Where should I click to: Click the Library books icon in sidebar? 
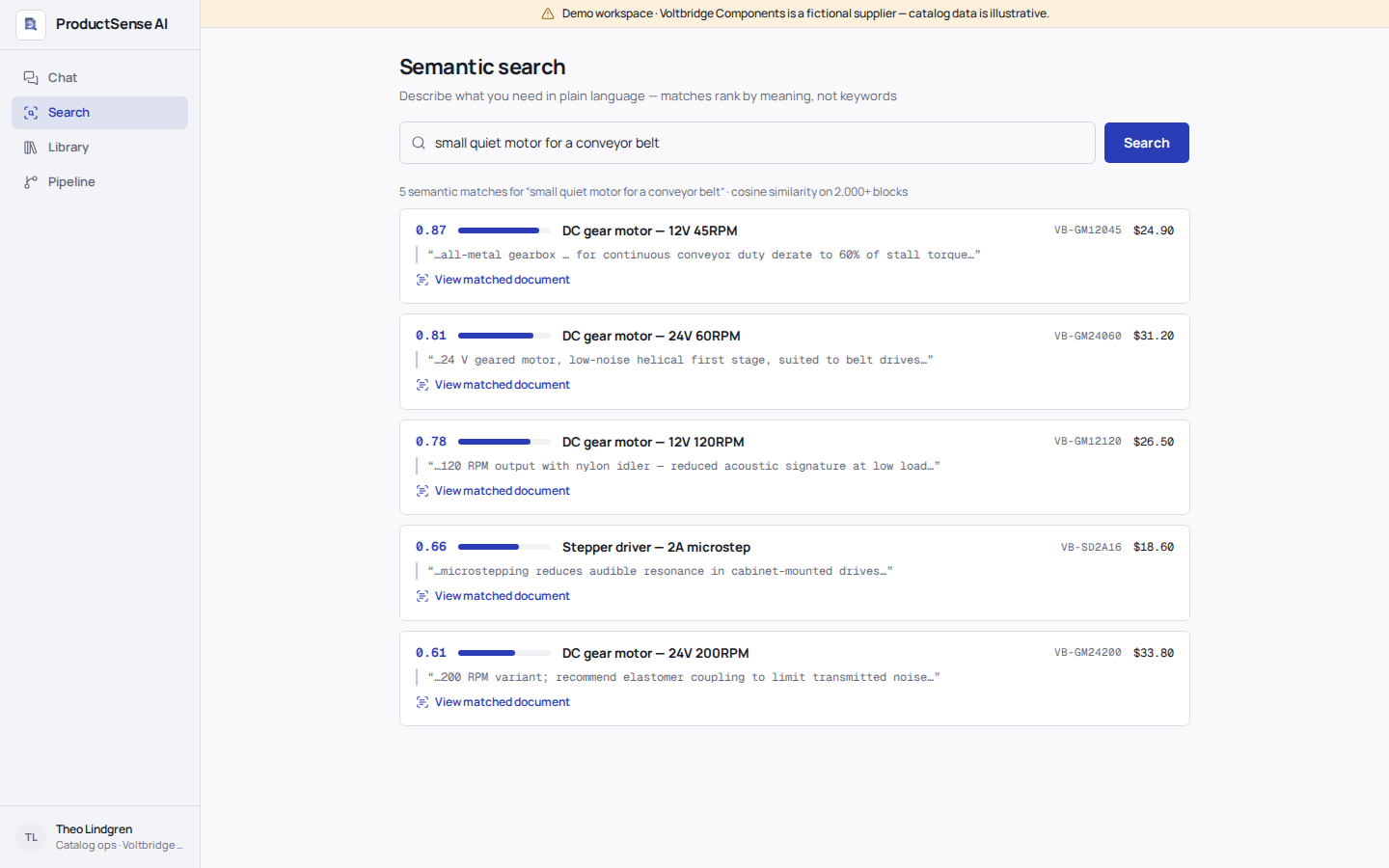pos(31,148)
